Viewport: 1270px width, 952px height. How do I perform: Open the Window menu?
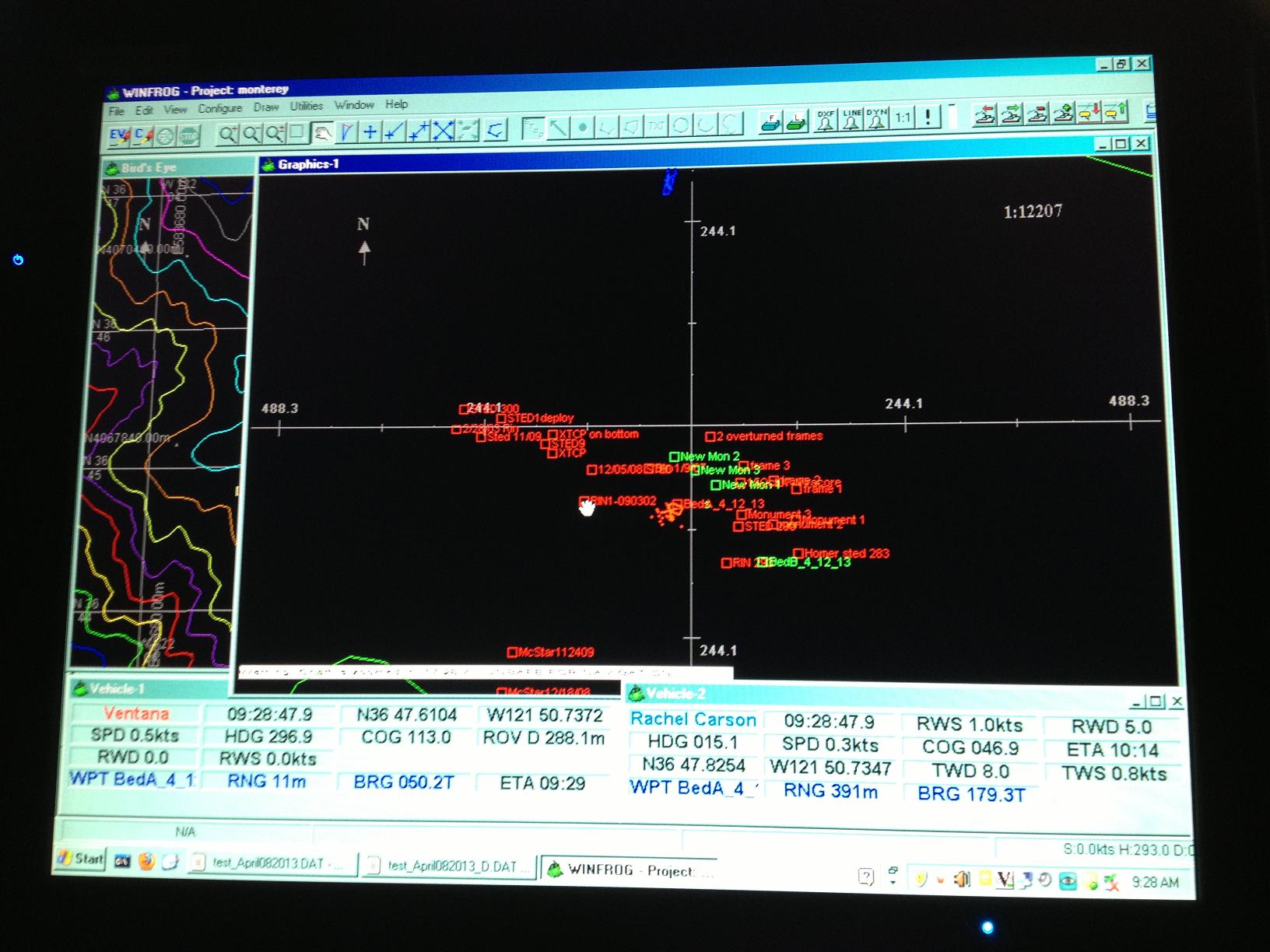(x=354, y=105)
